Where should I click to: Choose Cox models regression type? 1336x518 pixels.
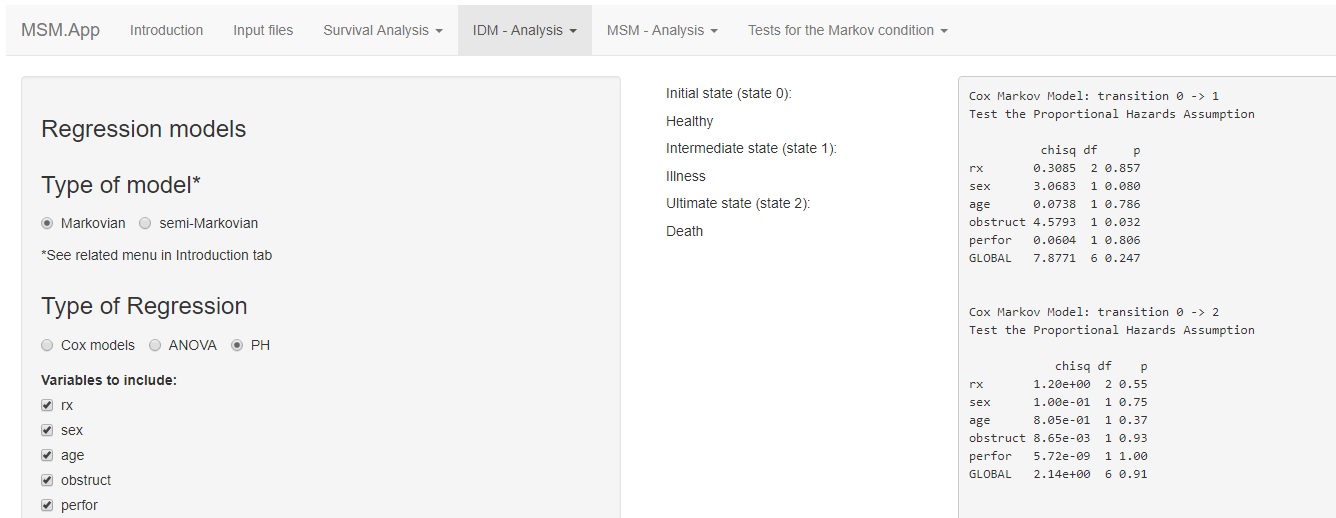coord(47,345)
